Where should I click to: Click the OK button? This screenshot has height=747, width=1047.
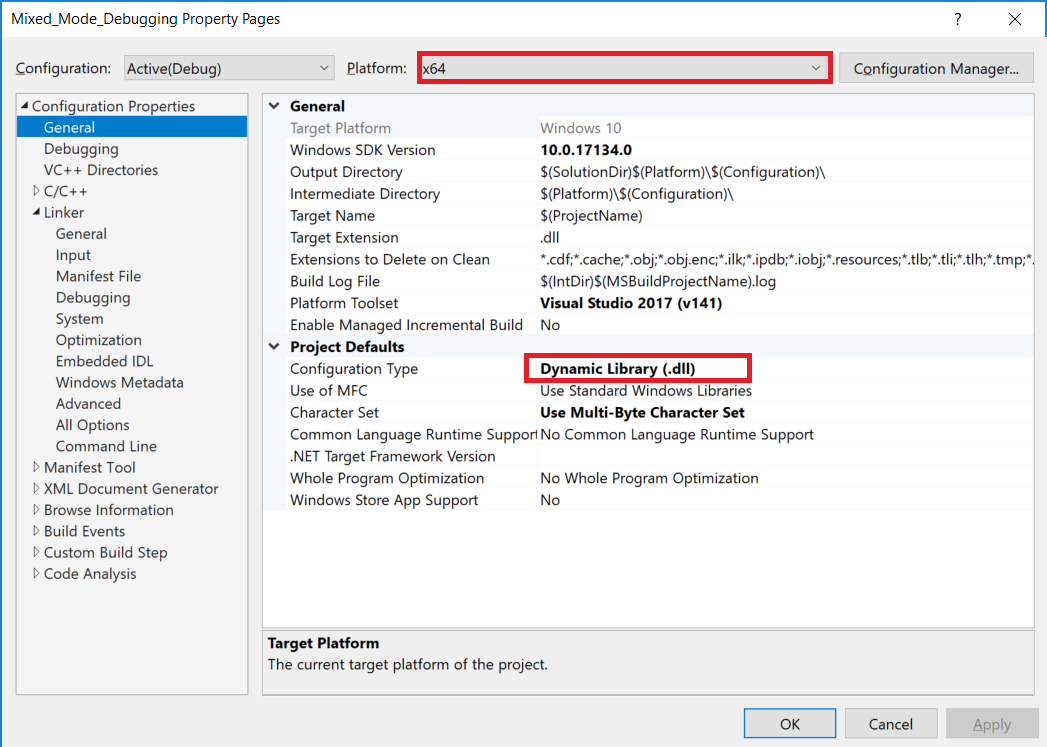coord(789,723)
